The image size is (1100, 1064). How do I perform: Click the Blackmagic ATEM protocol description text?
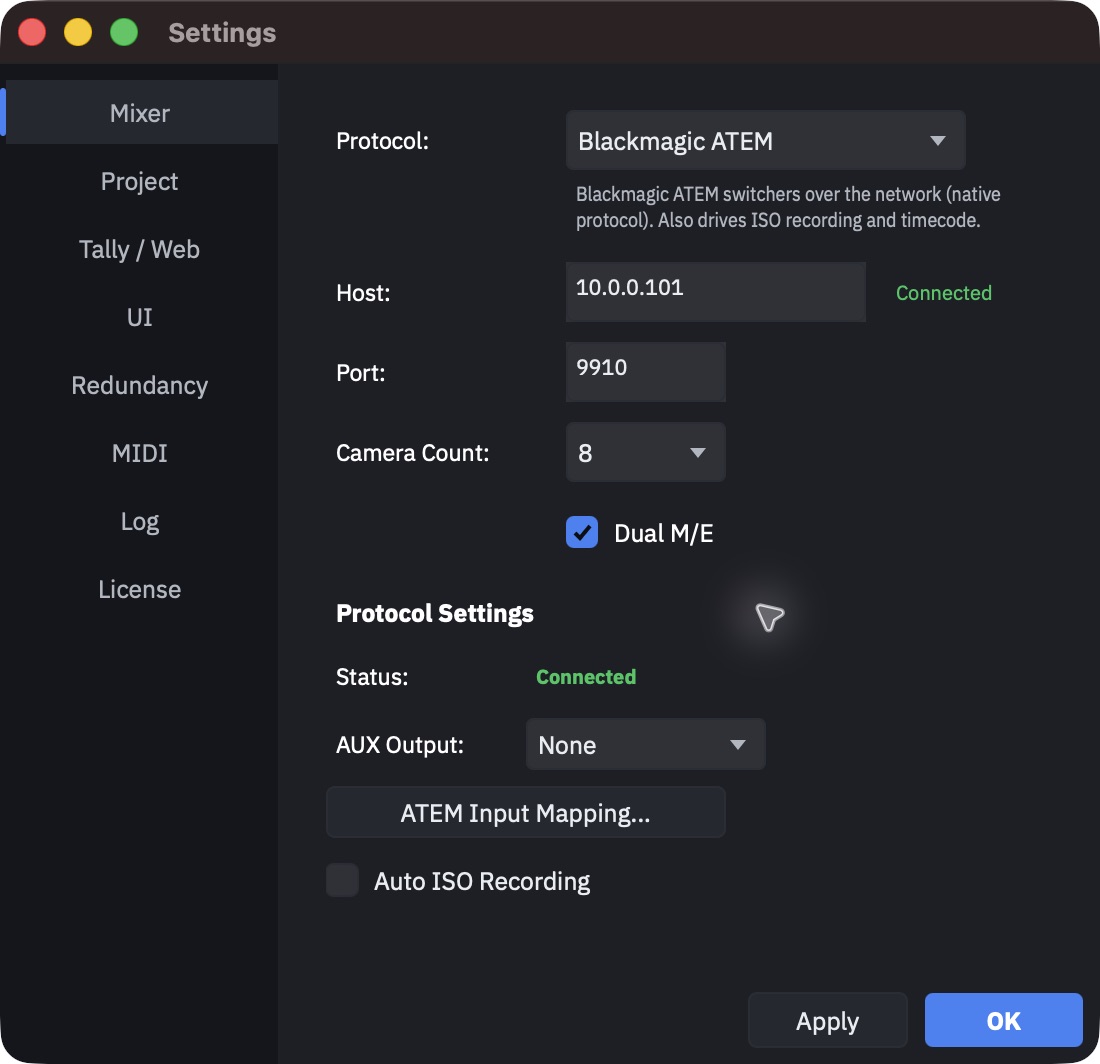tap(788, 207)
